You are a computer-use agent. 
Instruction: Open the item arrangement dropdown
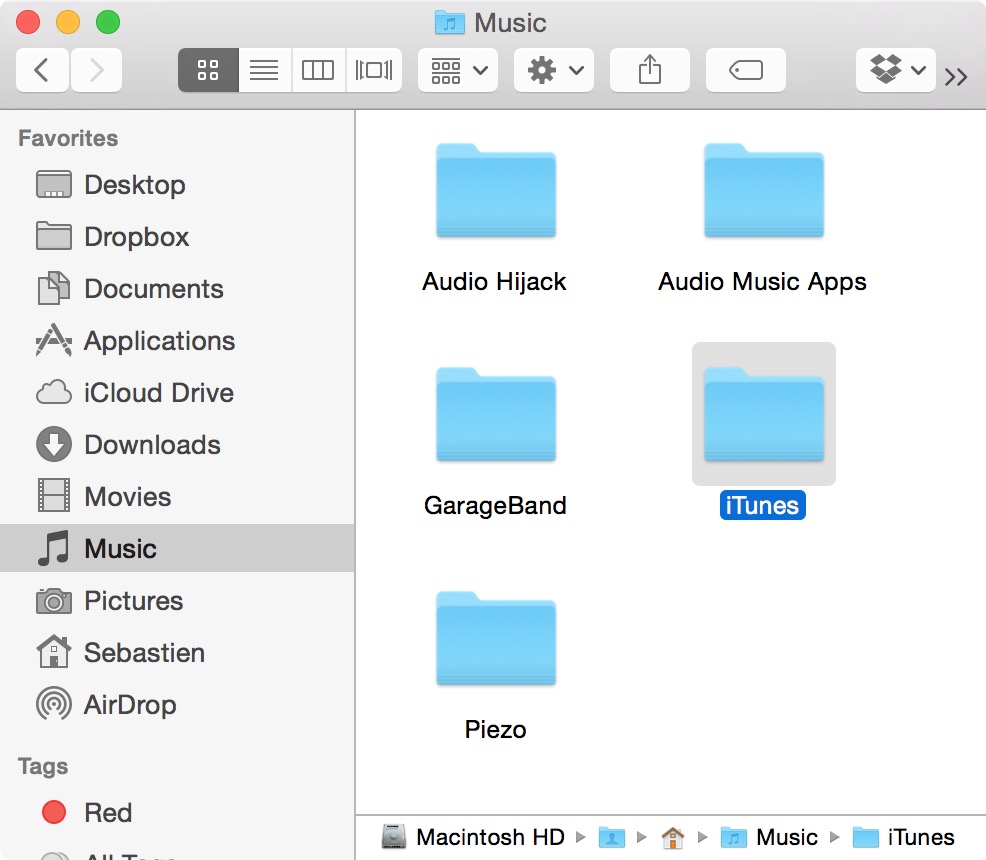click(458, 70)
